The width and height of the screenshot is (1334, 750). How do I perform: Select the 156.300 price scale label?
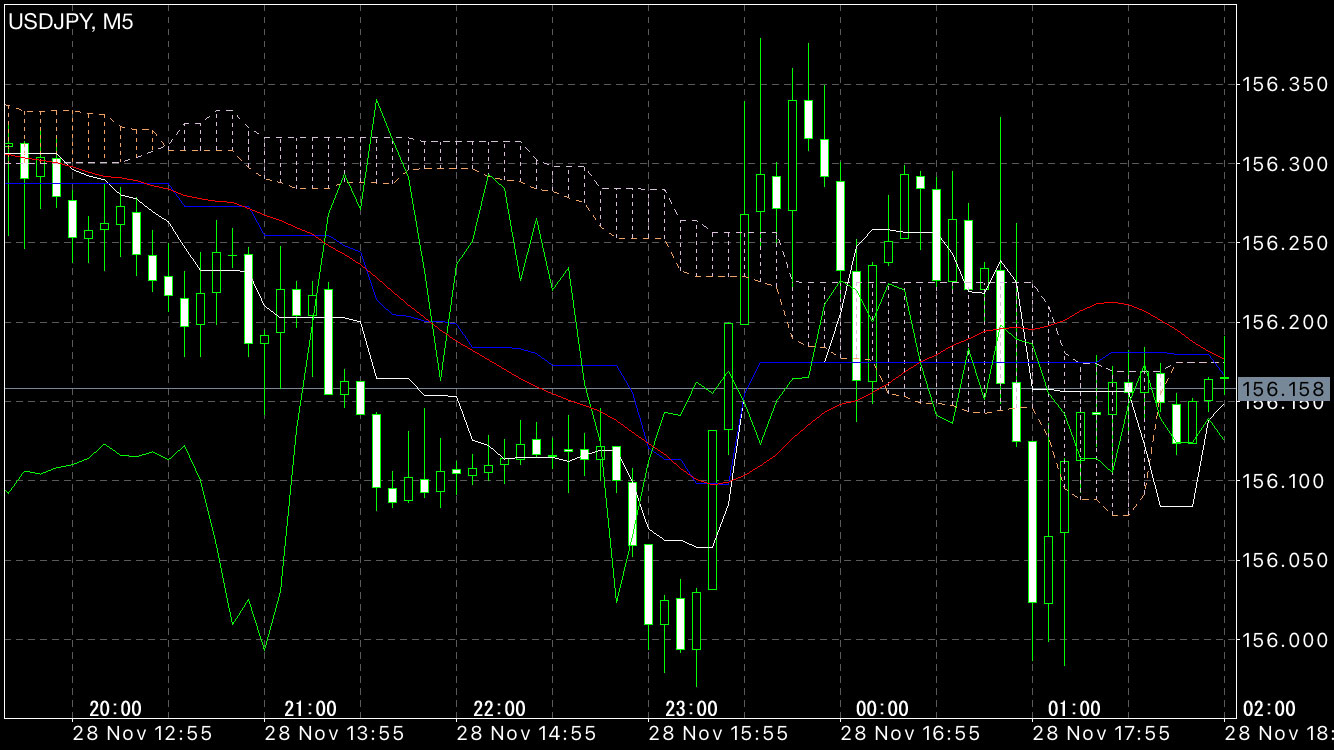coord(1282,164)
